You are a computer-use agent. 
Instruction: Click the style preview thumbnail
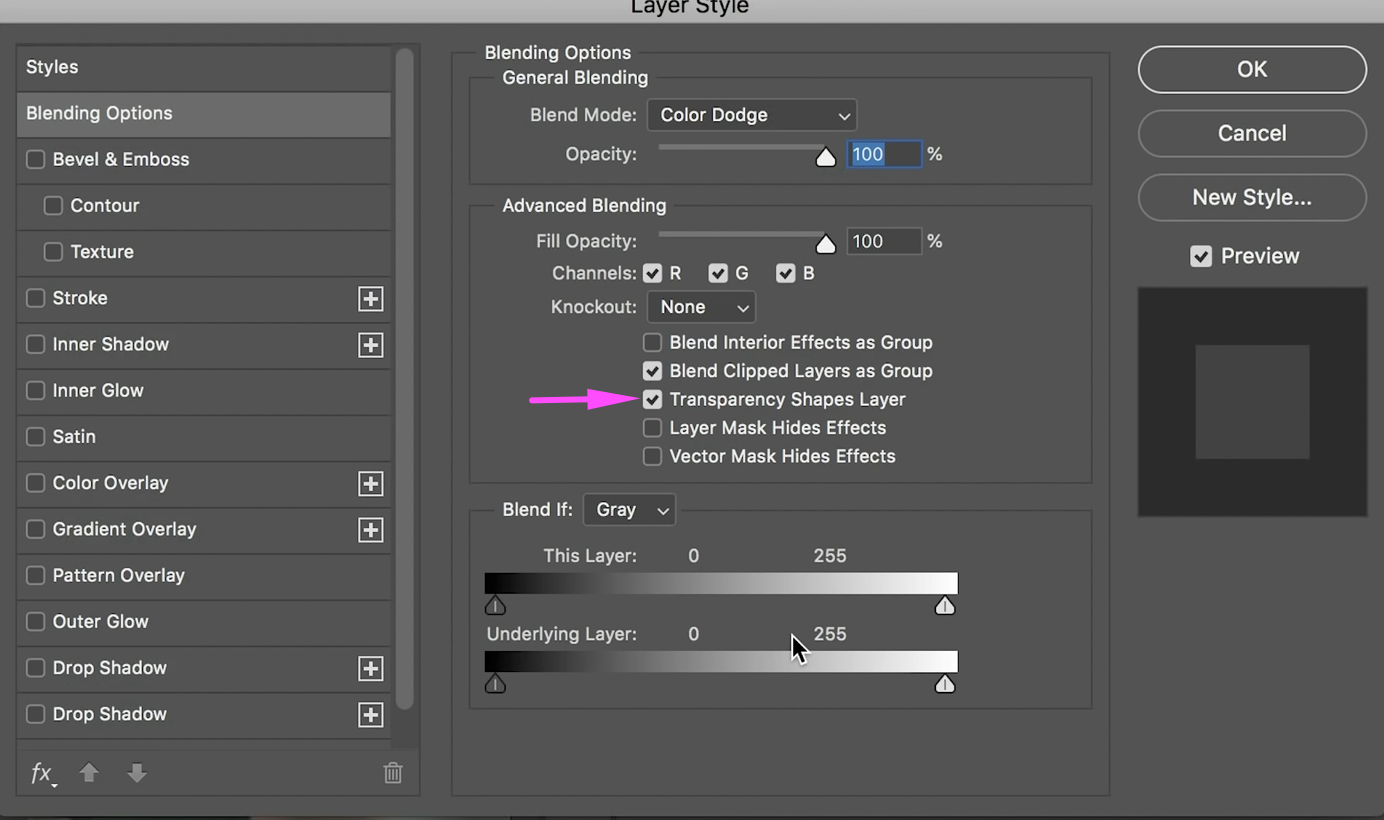tap(1252, 402)
